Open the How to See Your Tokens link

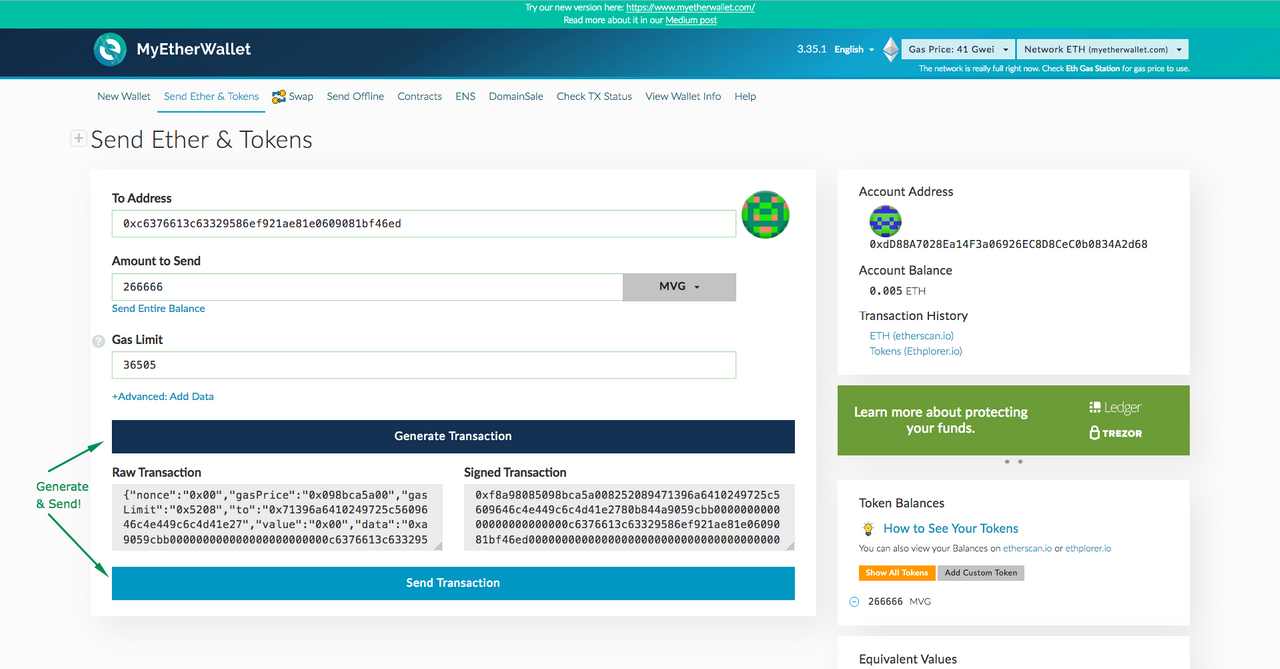pyautogui.click(x=951, y=528)
